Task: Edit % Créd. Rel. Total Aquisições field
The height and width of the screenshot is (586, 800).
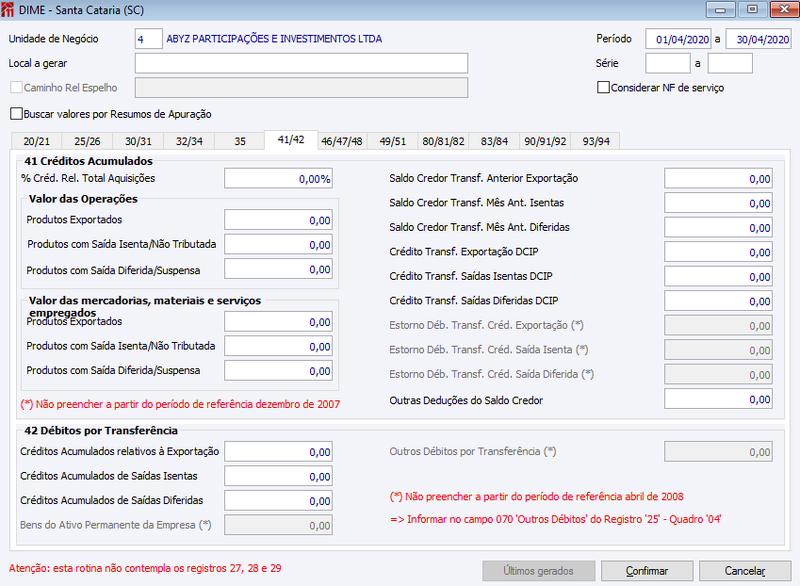Action: click(x=279, y=179)
